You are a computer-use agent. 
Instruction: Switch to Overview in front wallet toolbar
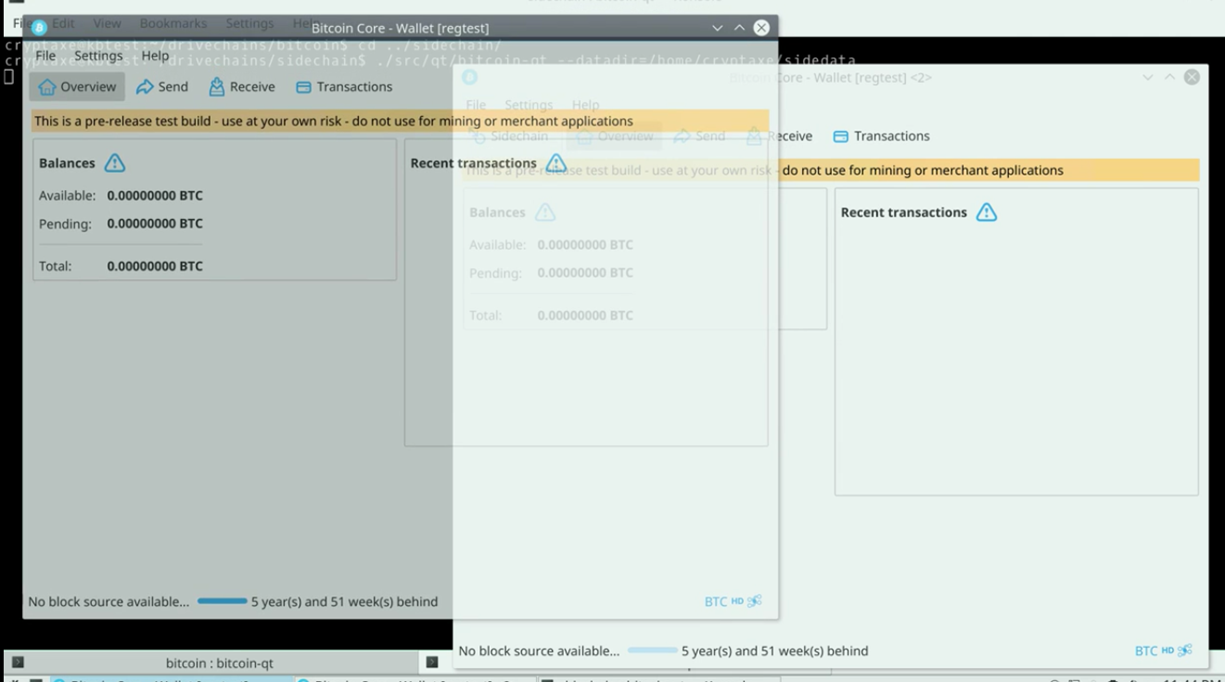77,87
